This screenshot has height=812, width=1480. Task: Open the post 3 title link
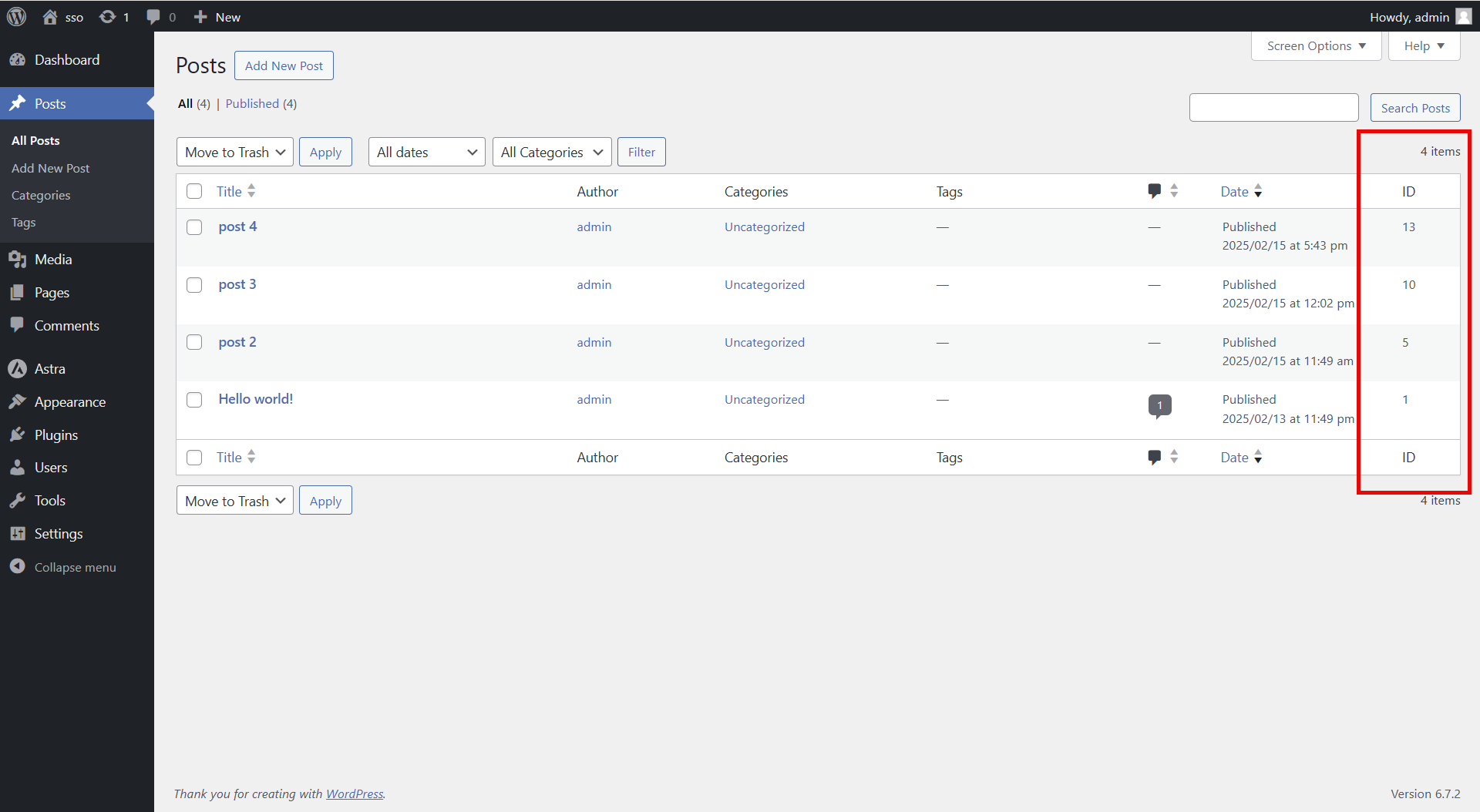[237, 284]
